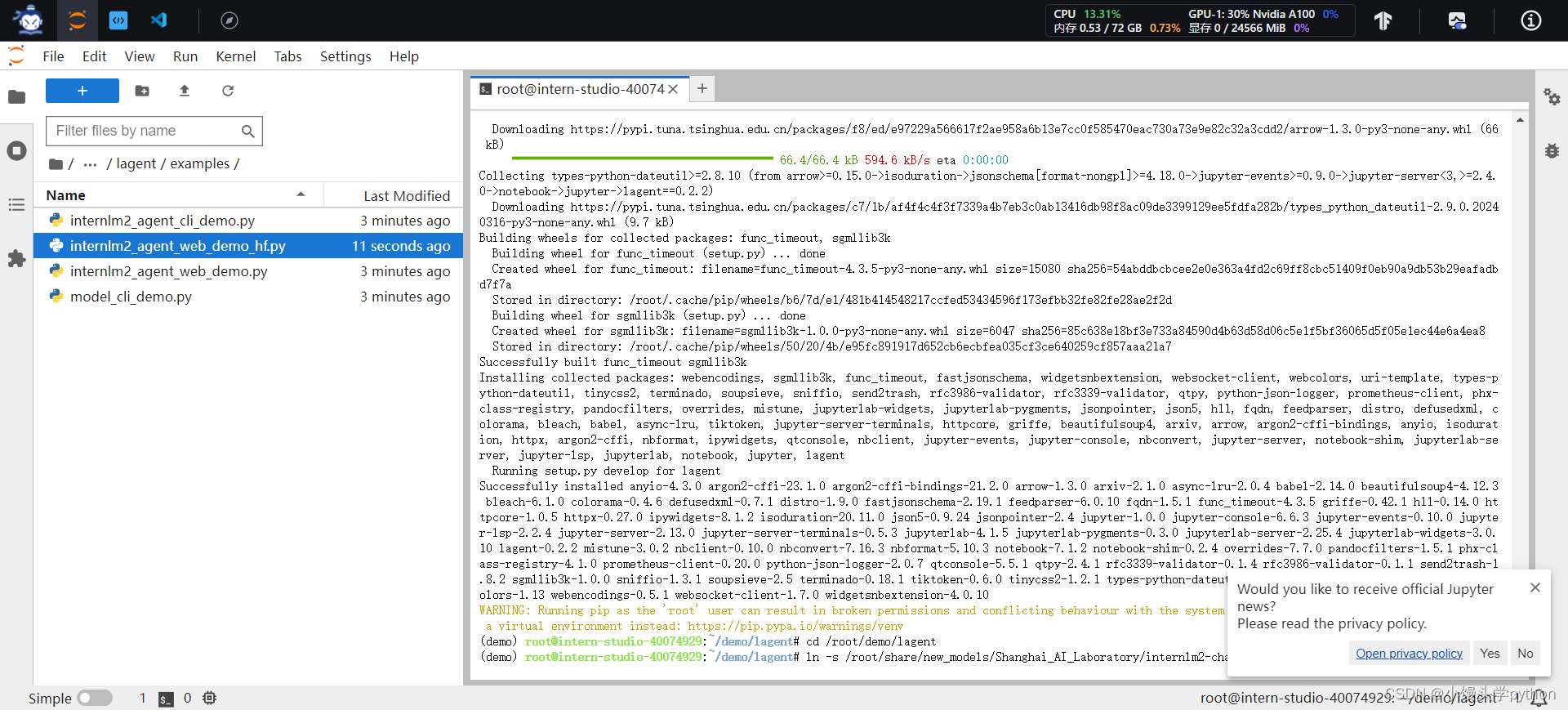Open the Property Inspector gears icon
The height and width of the screenshot is (710, 1568).
point(1552,97)
